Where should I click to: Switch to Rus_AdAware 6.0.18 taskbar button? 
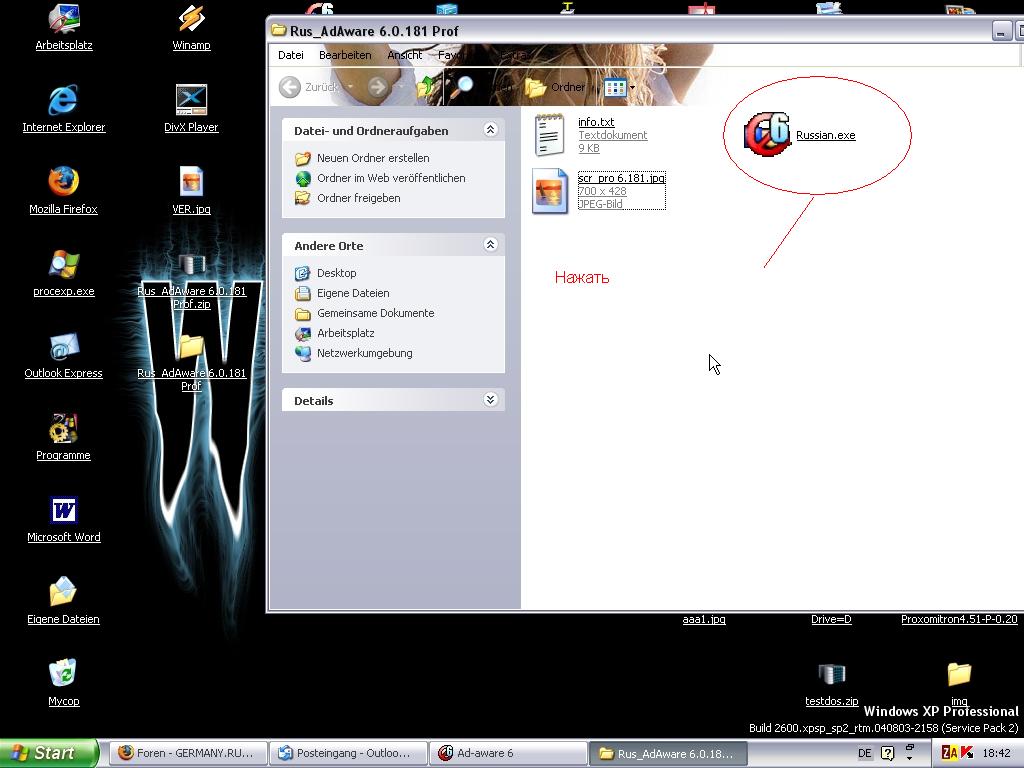point(669,753)
